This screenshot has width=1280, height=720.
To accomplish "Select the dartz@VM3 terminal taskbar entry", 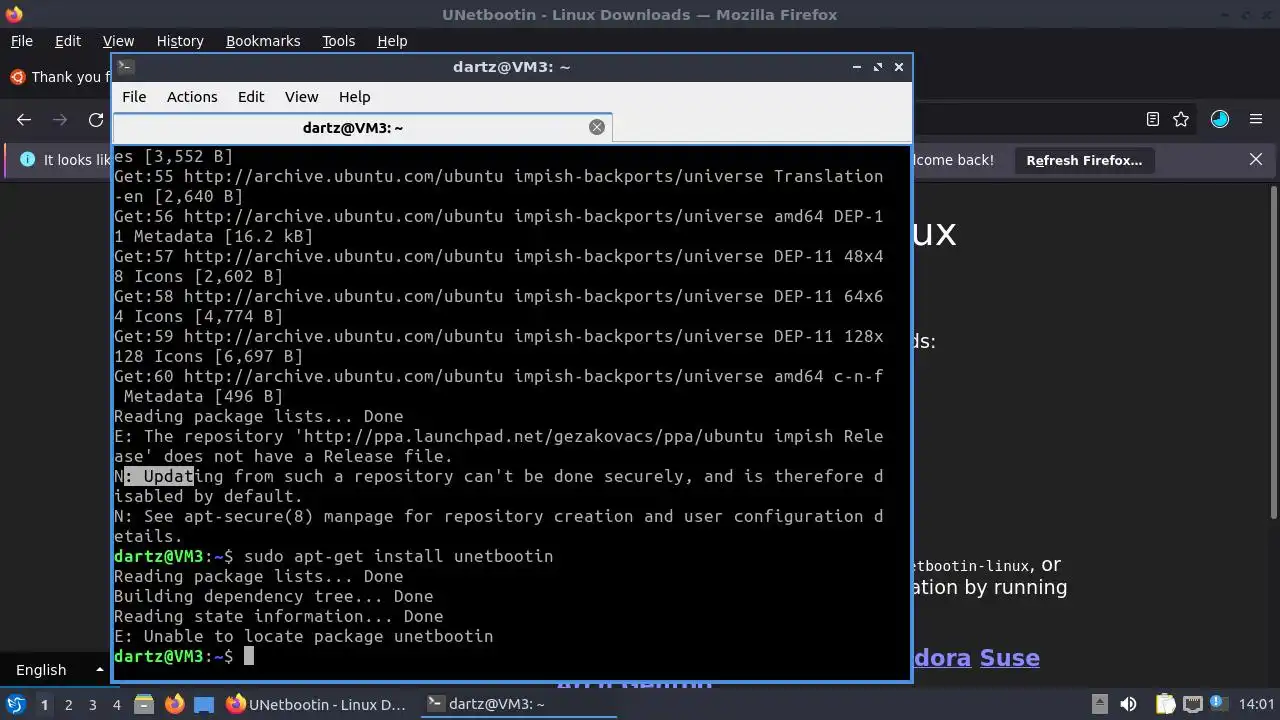I will (x=516, y=704).
